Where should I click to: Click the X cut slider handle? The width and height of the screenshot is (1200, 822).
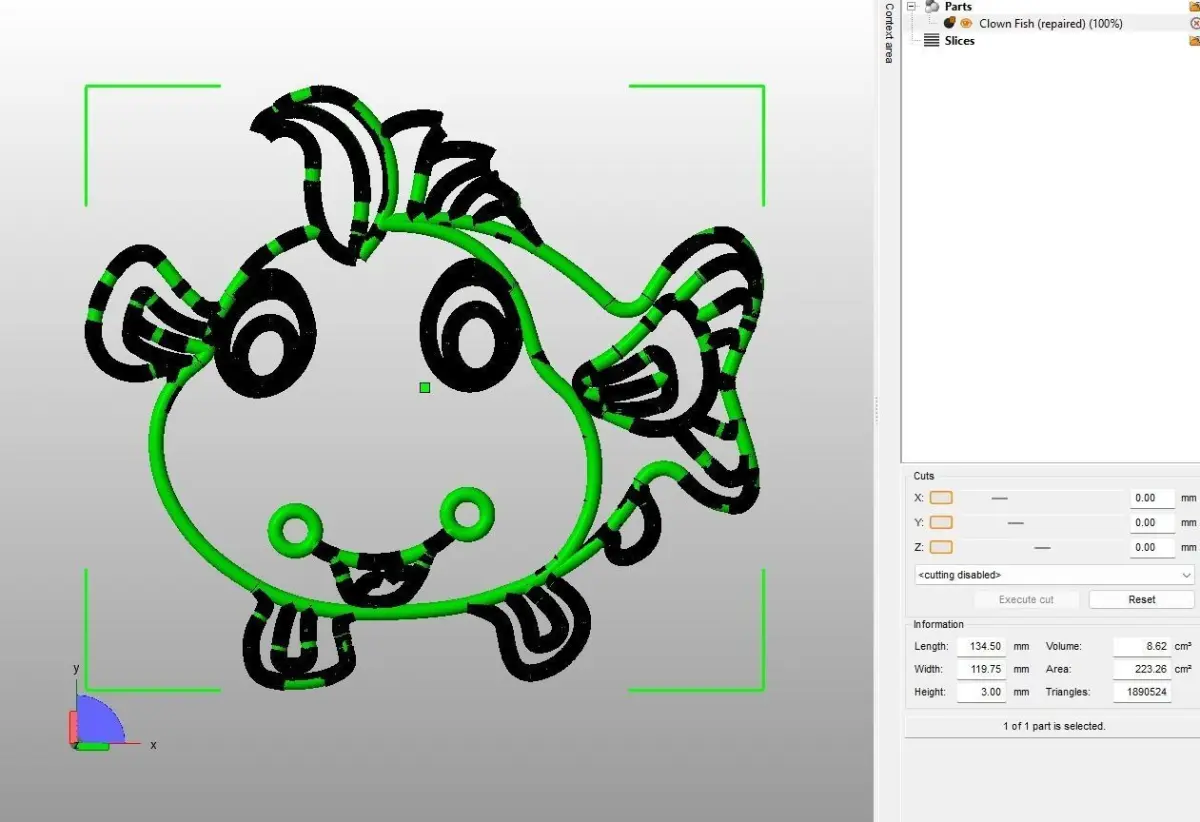pos(999,498)
